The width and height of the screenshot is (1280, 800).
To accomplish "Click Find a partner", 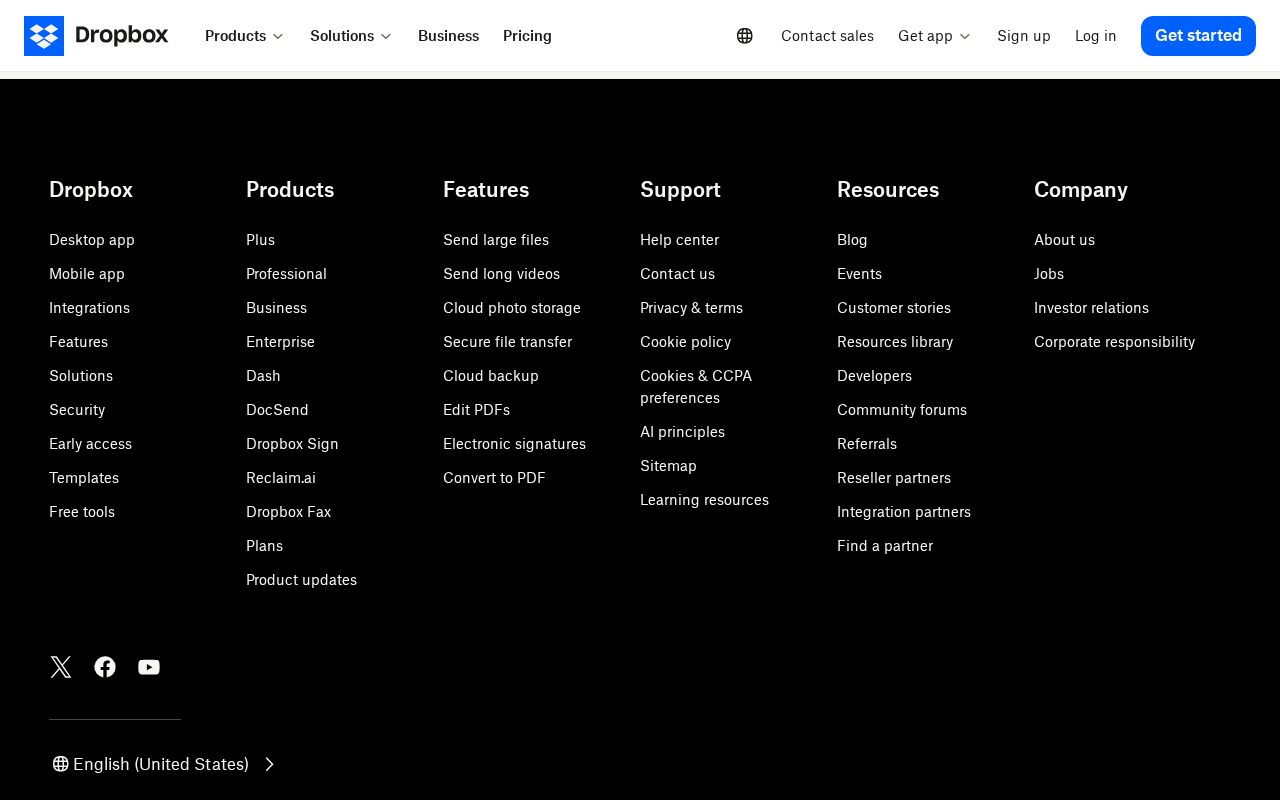I will click(x=885, y=546).
